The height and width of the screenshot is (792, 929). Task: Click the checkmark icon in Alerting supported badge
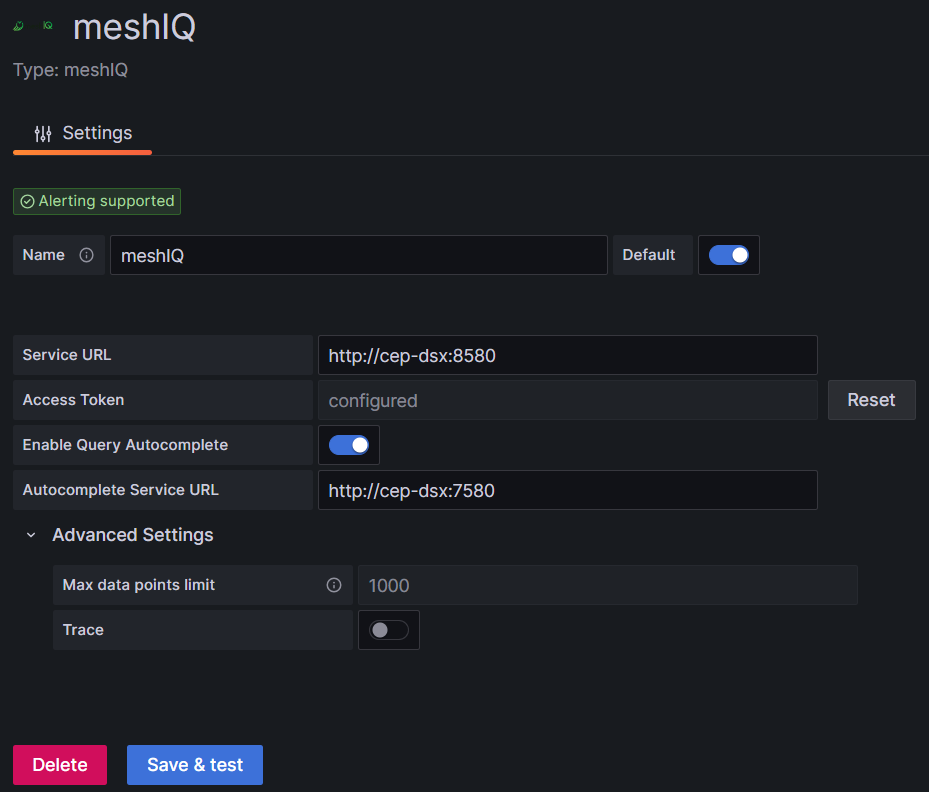(x=27, y=201)
